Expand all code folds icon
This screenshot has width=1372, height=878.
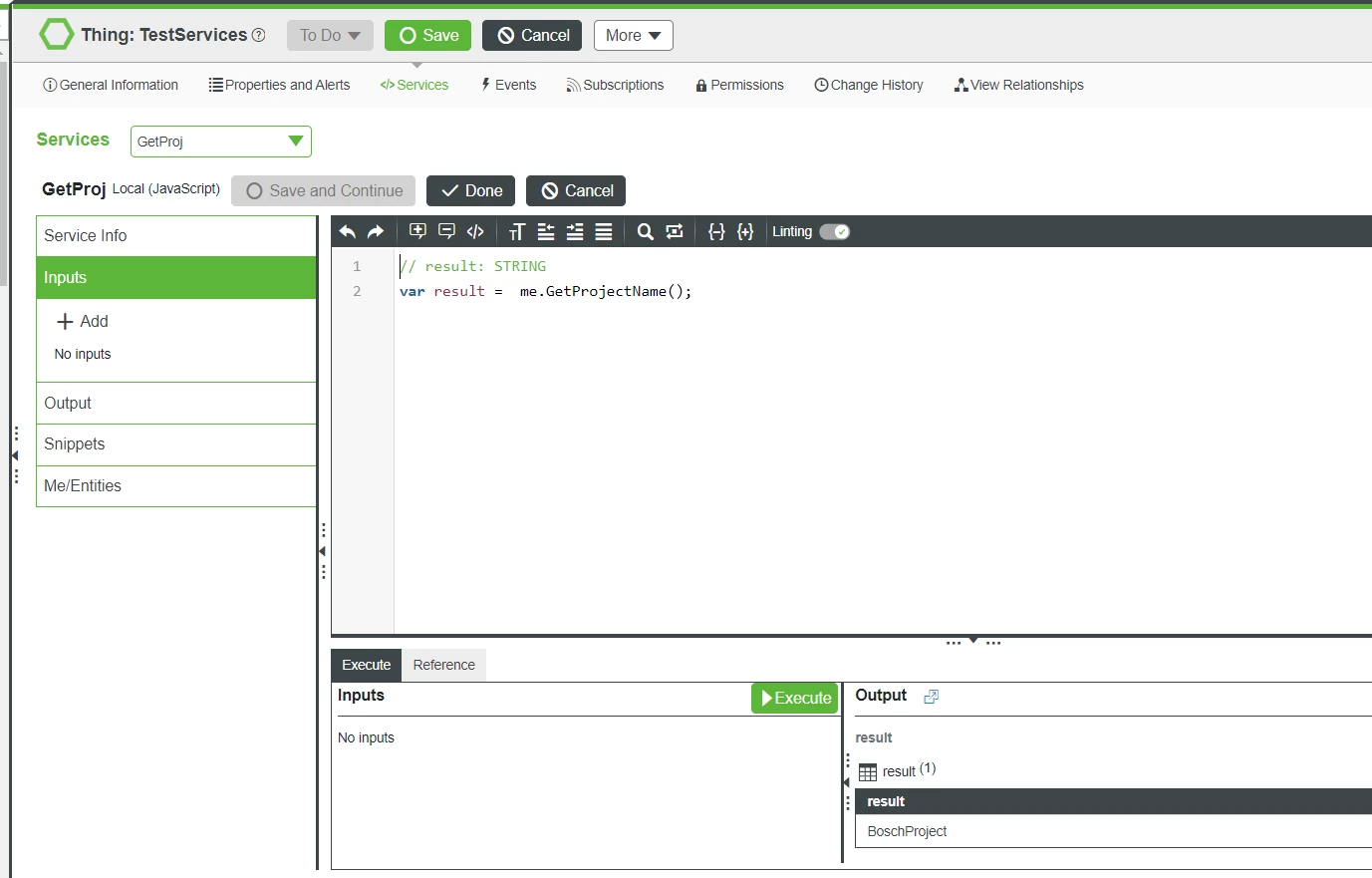click(x=745, y=231)
